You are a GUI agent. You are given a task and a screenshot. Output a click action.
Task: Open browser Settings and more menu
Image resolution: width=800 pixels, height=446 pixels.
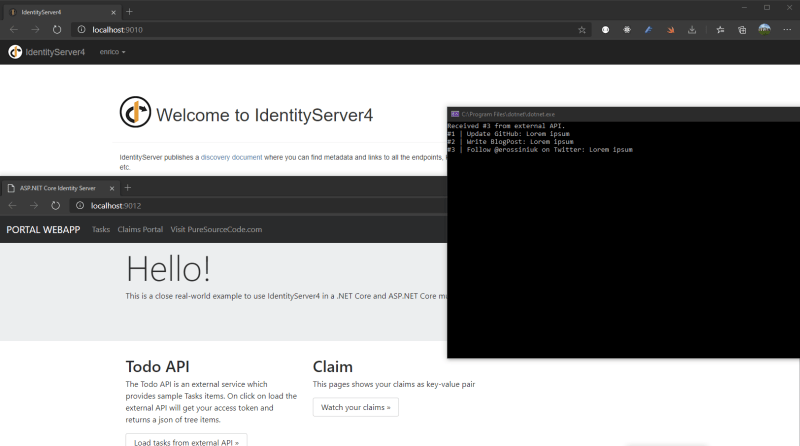pyautogui.click(x=787, y=30)
